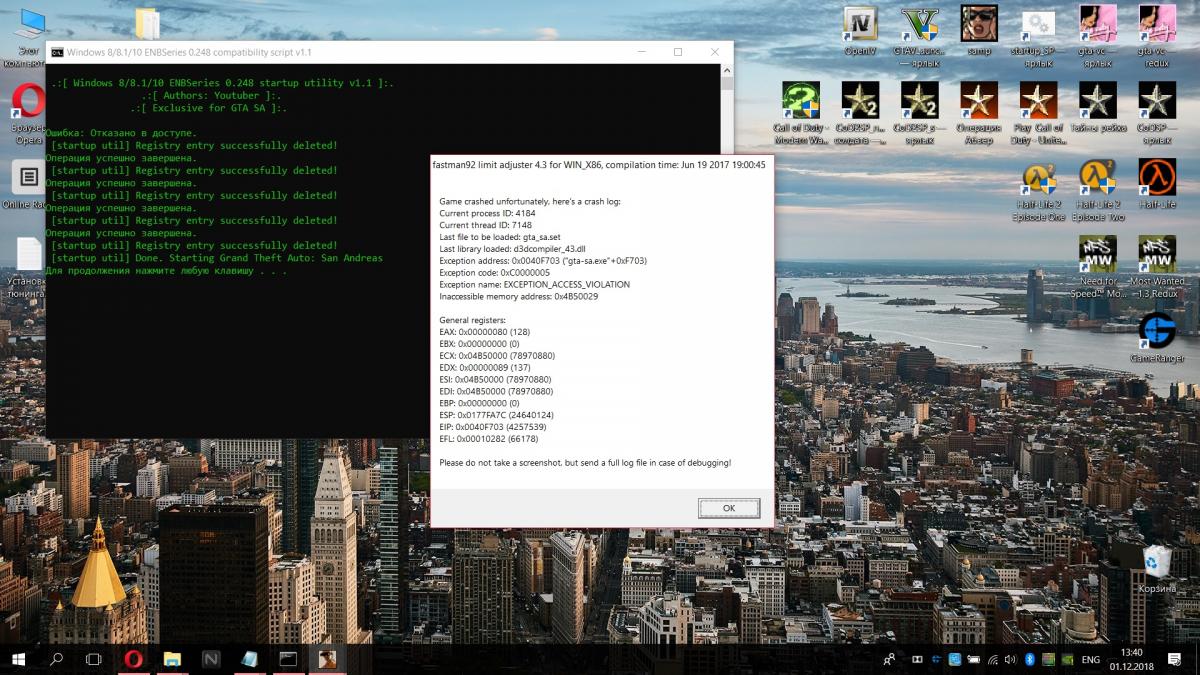Switch to File Explorer on the taskbar

172,659
